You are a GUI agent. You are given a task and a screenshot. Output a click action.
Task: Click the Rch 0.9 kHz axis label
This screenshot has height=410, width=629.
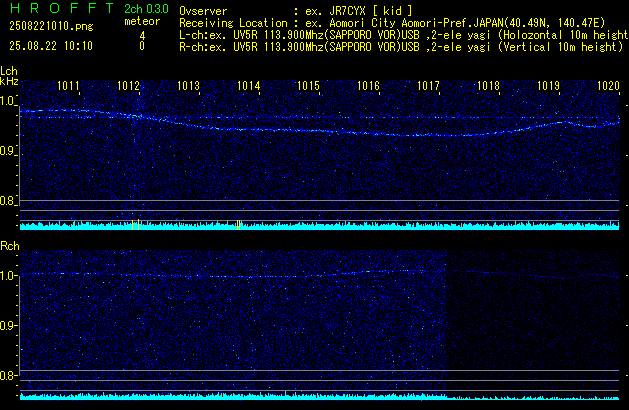tap(7, 325)
